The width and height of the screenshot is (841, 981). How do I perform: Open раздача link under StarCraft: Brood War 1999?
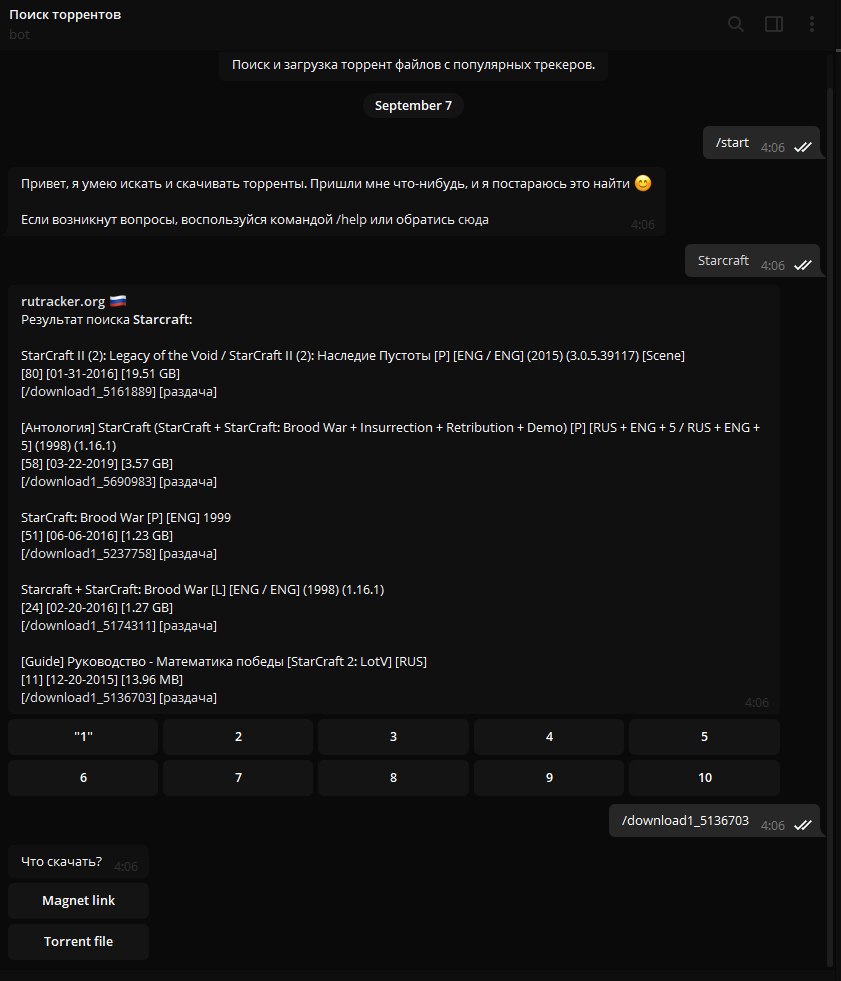tap(188, 554)
